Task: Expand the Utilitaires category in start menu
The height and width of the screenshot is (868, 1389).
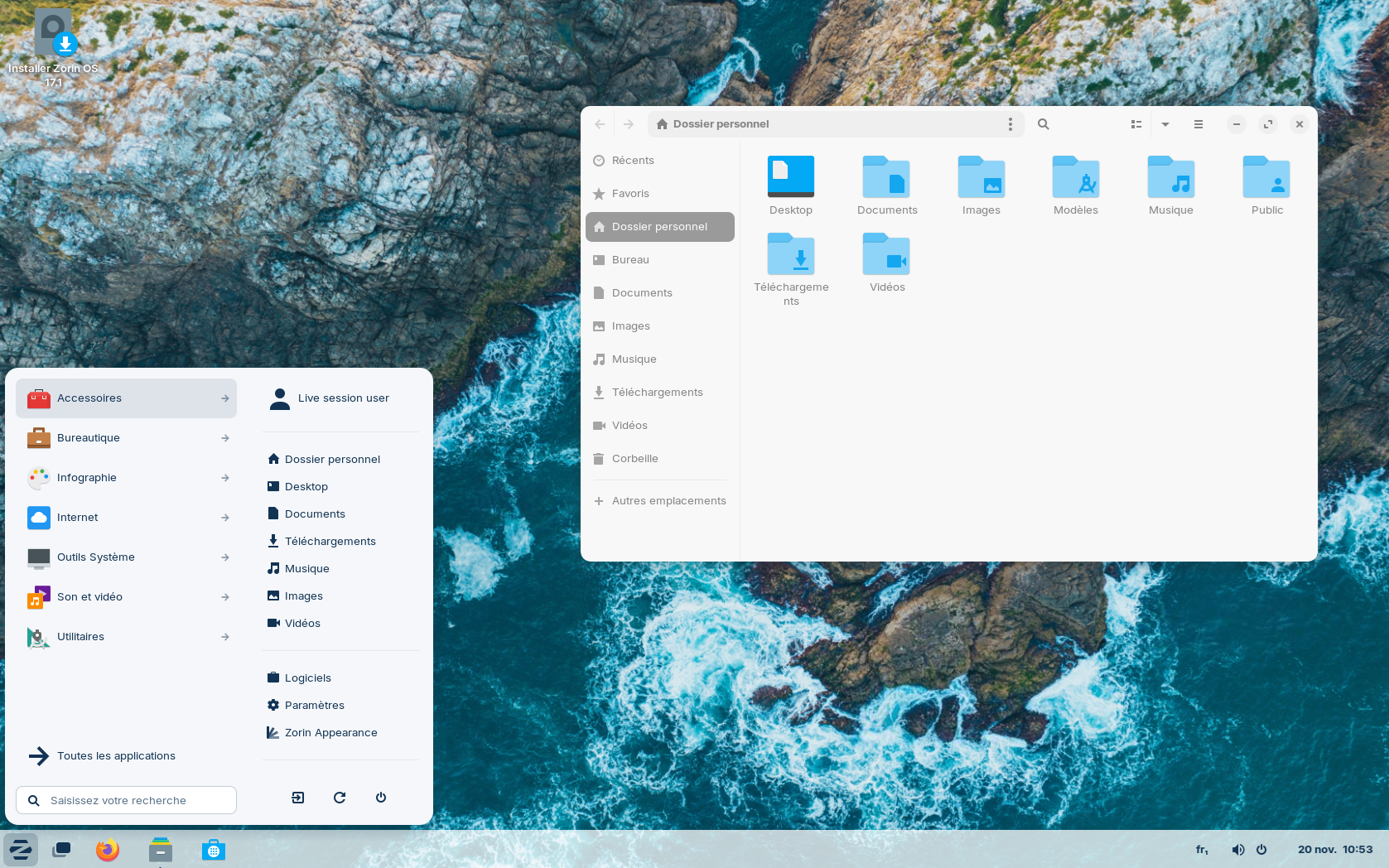Action: pos(126,637)
